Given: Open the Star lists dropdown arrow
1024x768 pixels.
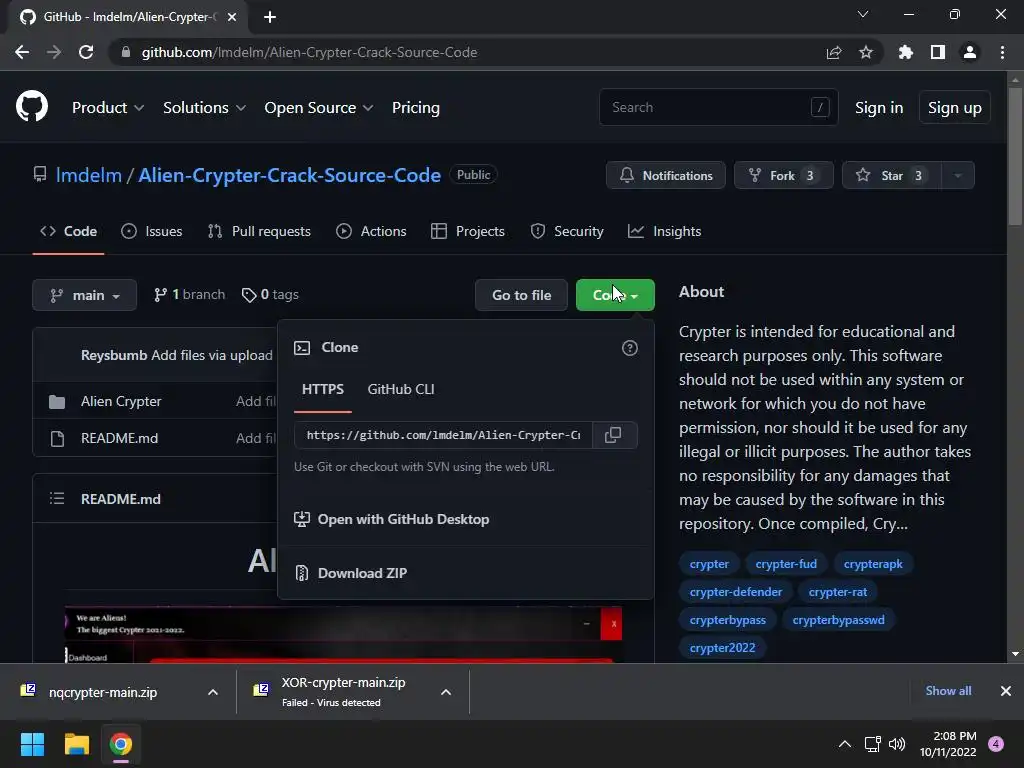Looking at the screenshot, I should click(958, 175).
